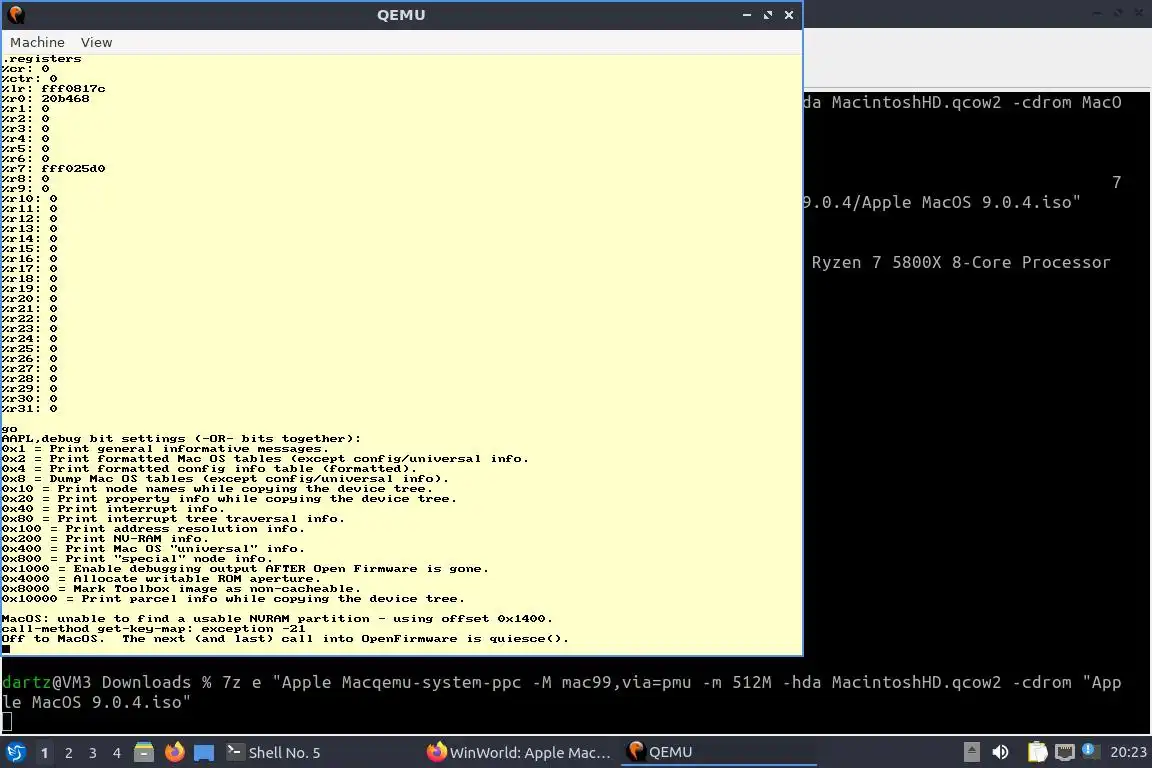Click 'MacOS: unable to find a usable NVRAM' line

[x=277, y=619]
